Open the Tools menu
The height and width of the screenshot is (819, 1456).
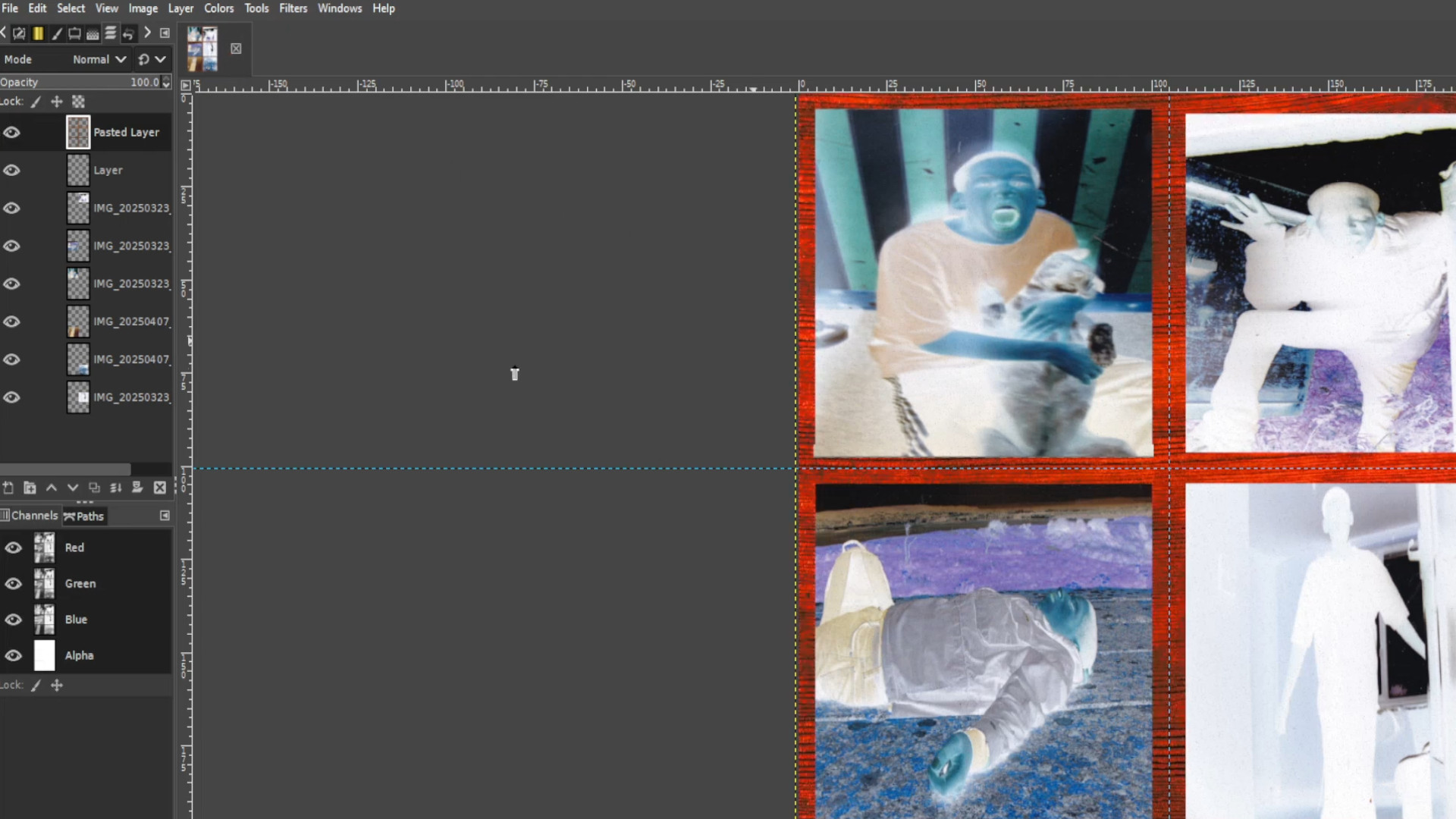coord(256,8)
